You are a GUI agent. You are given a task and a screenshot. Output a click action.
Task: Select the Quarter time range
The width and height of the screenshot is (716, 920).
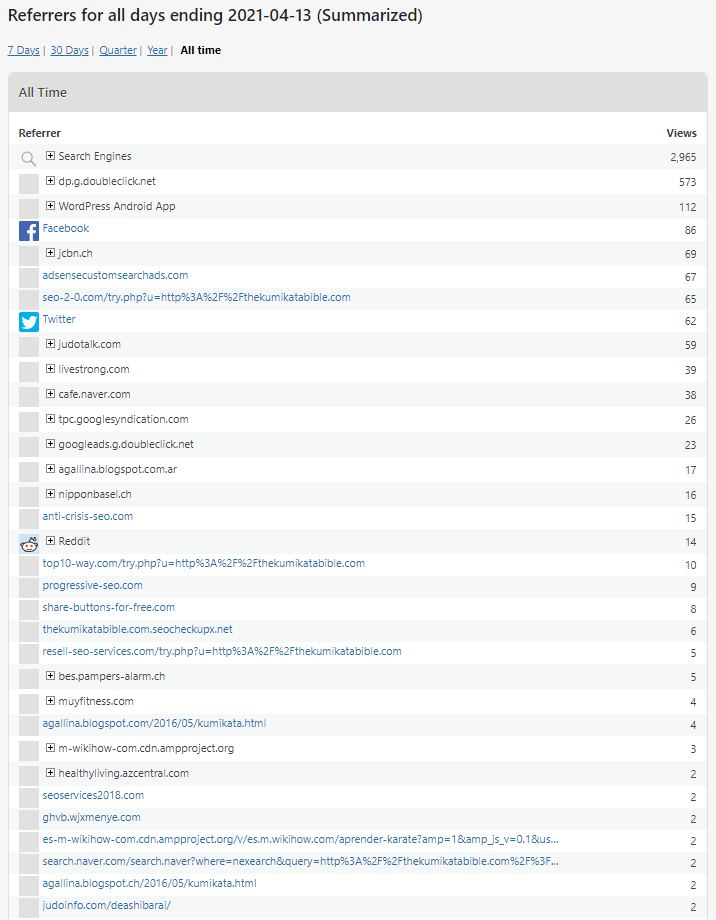pos(118,50)
